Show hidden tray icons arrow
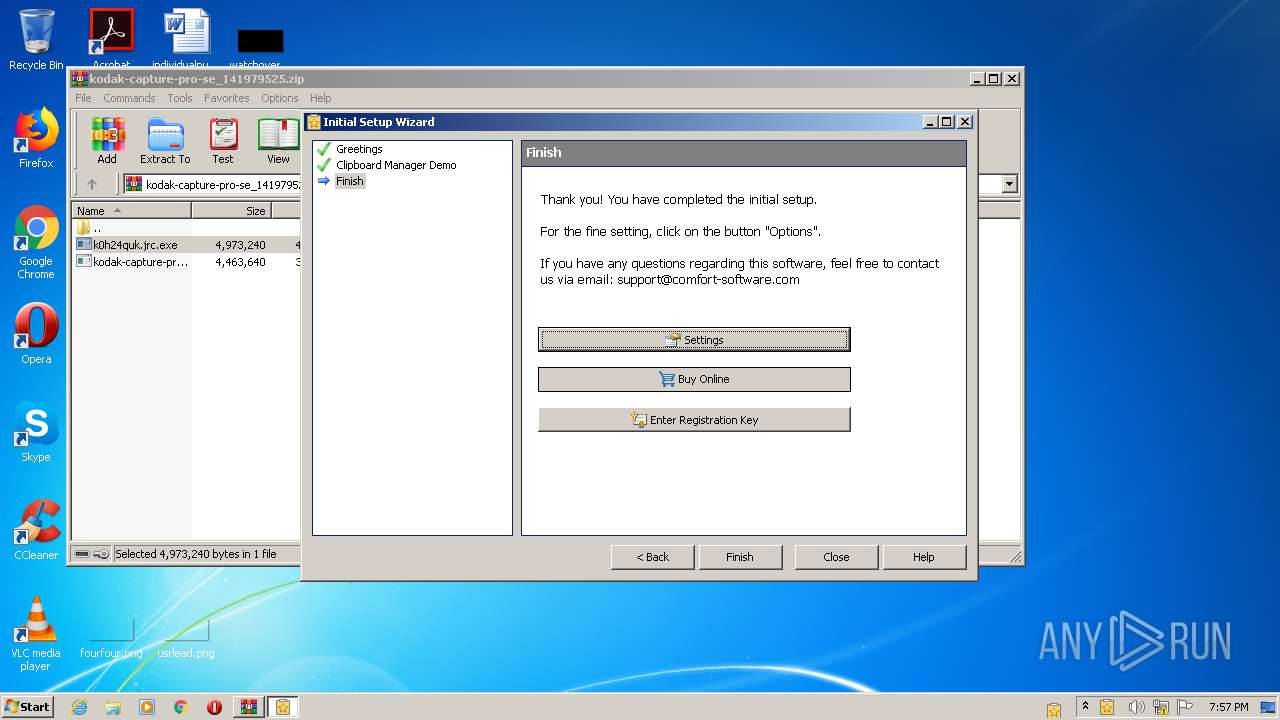1280x720 pixels. tap(1085, 707)
